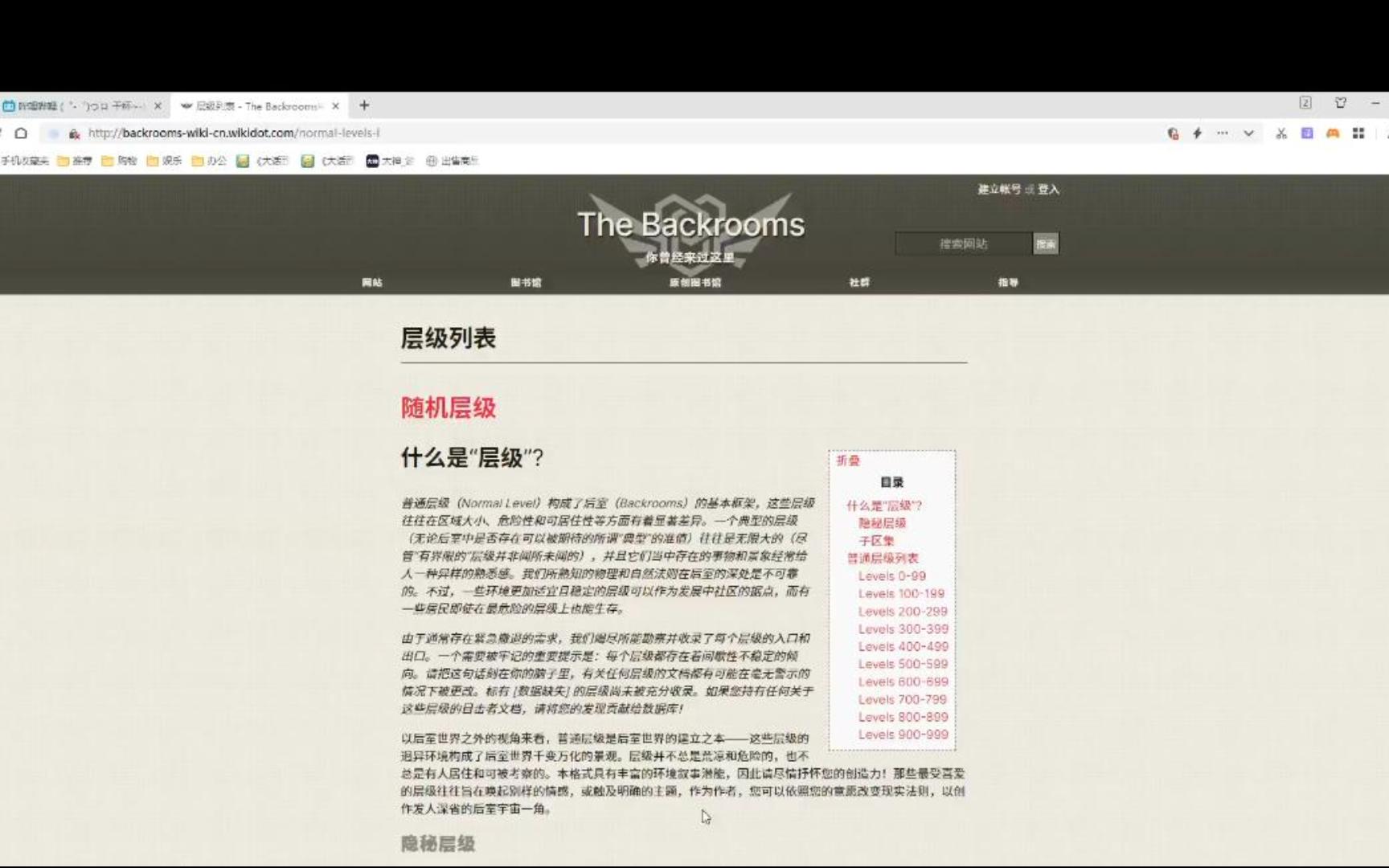Switch to the first bilibili tab

pos(79,106)
